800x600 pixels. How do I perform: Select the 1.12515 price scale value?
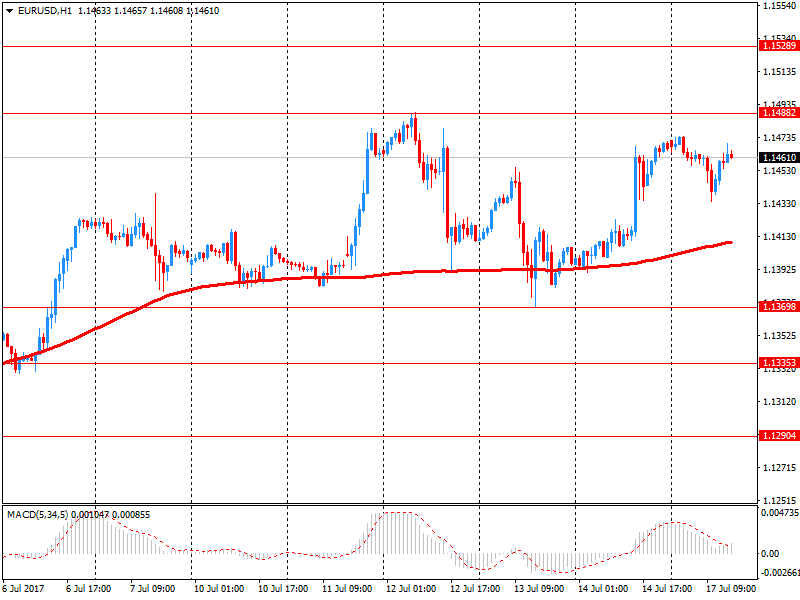pos(779,501)
